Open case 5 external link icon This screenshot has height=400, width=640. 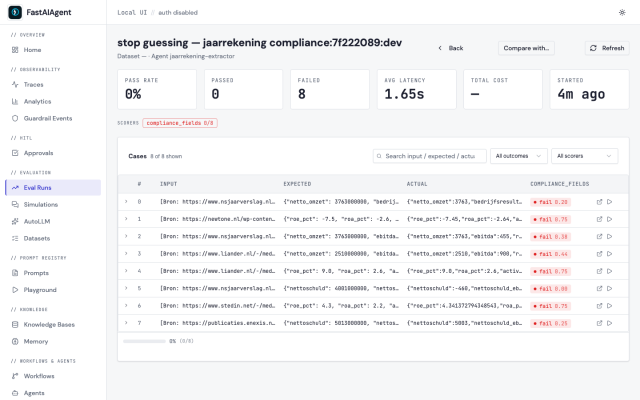(599, 289)
